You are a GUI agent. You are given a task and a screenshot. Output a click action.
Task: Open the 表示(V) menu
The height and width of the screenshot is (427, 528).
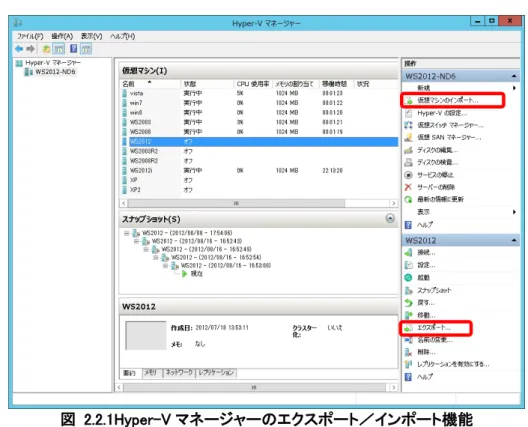click(92, 36)
